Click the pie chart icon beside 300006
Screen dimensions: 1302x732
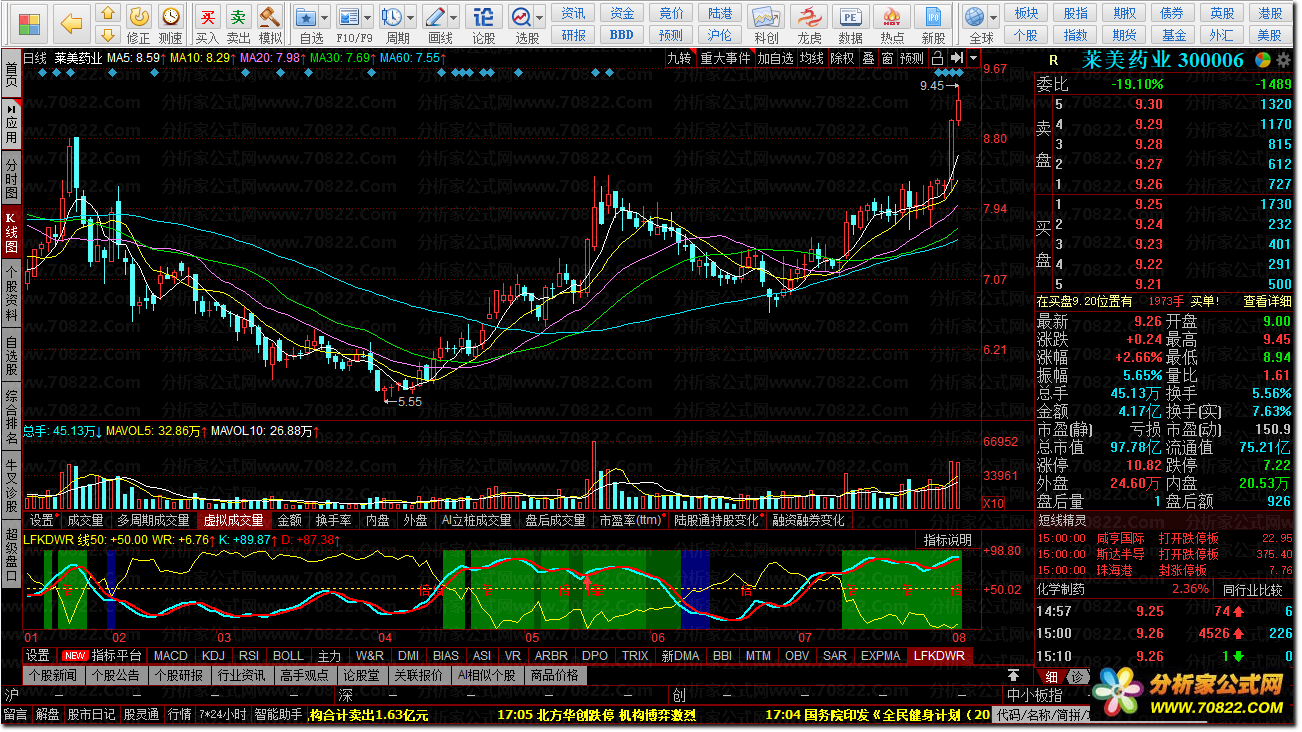tap(1263, 61)
